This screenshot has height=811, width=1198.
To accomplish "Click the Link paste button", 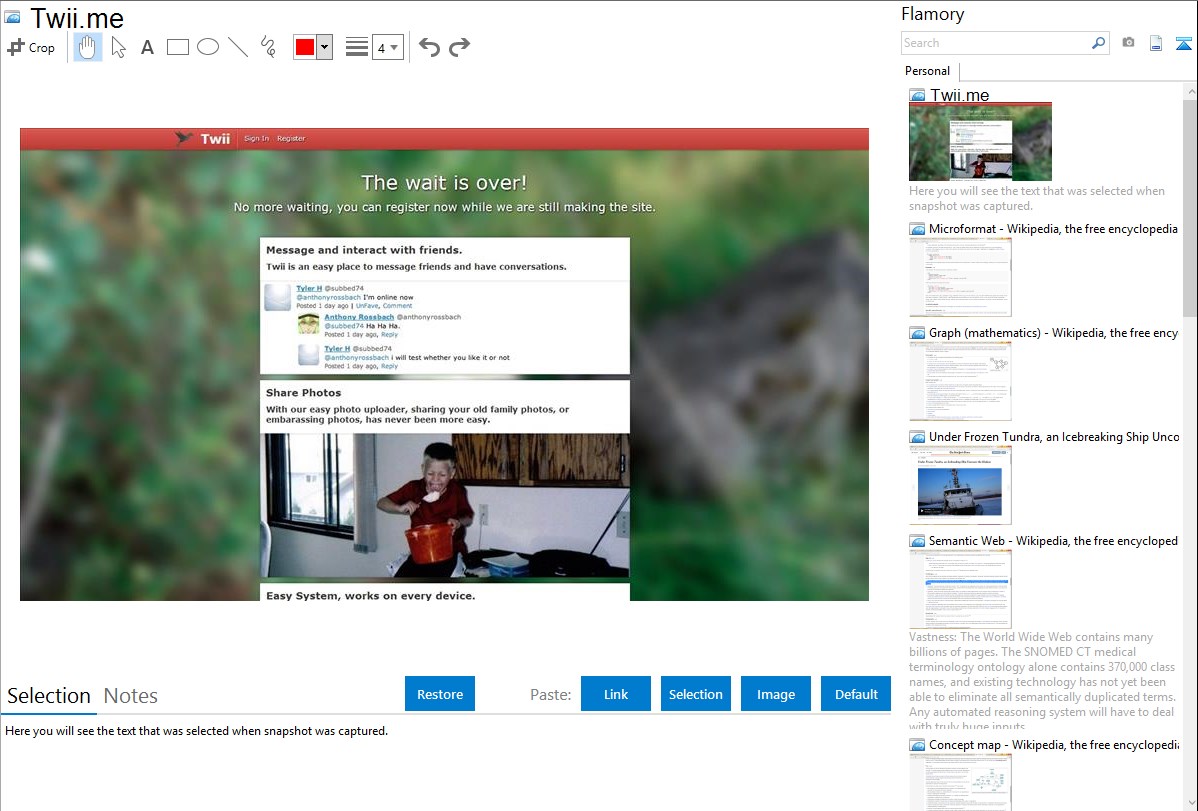I will (x=616, y=694).
